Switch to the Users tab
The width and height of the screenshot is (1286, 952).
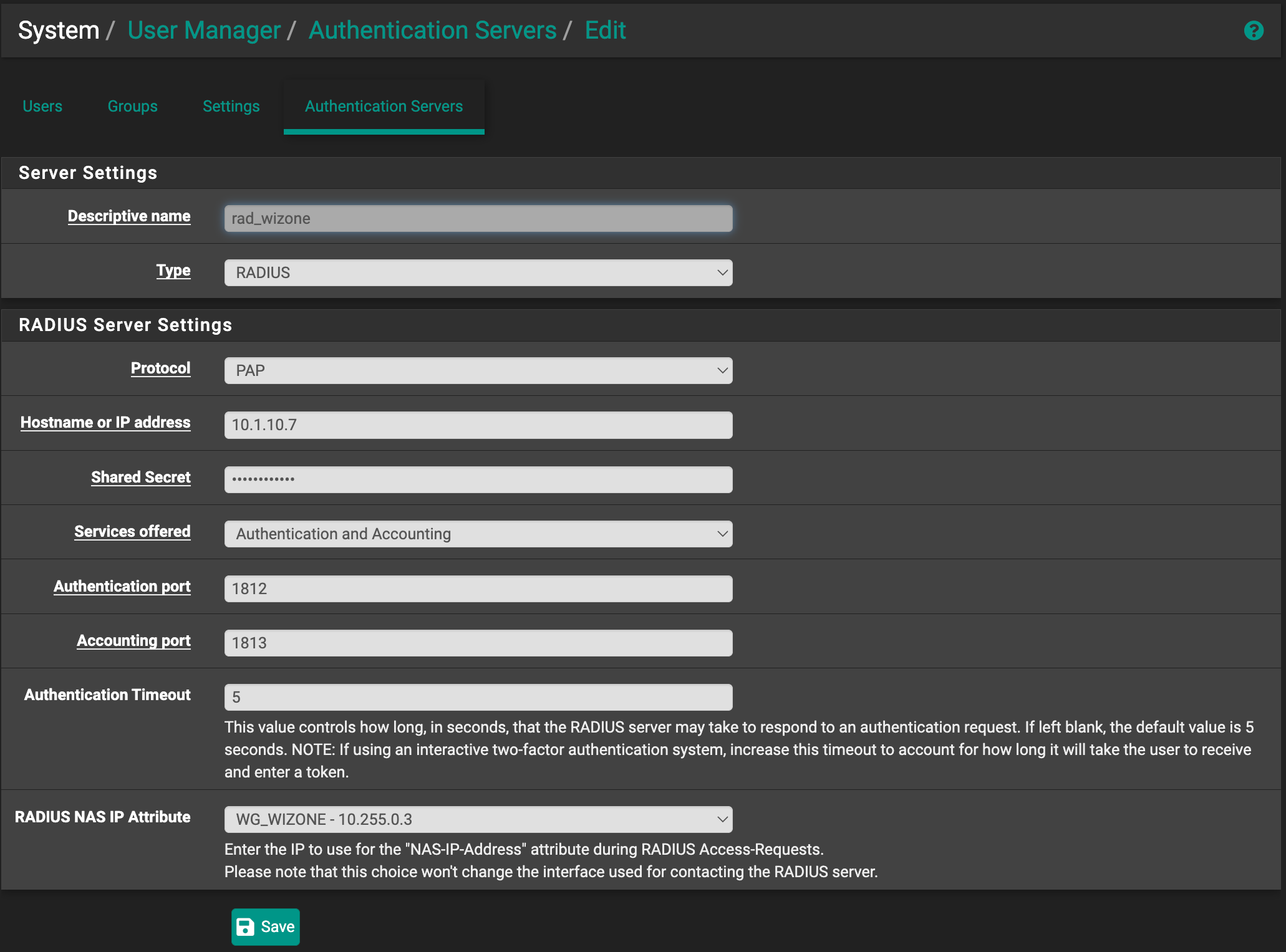[42, 106]
